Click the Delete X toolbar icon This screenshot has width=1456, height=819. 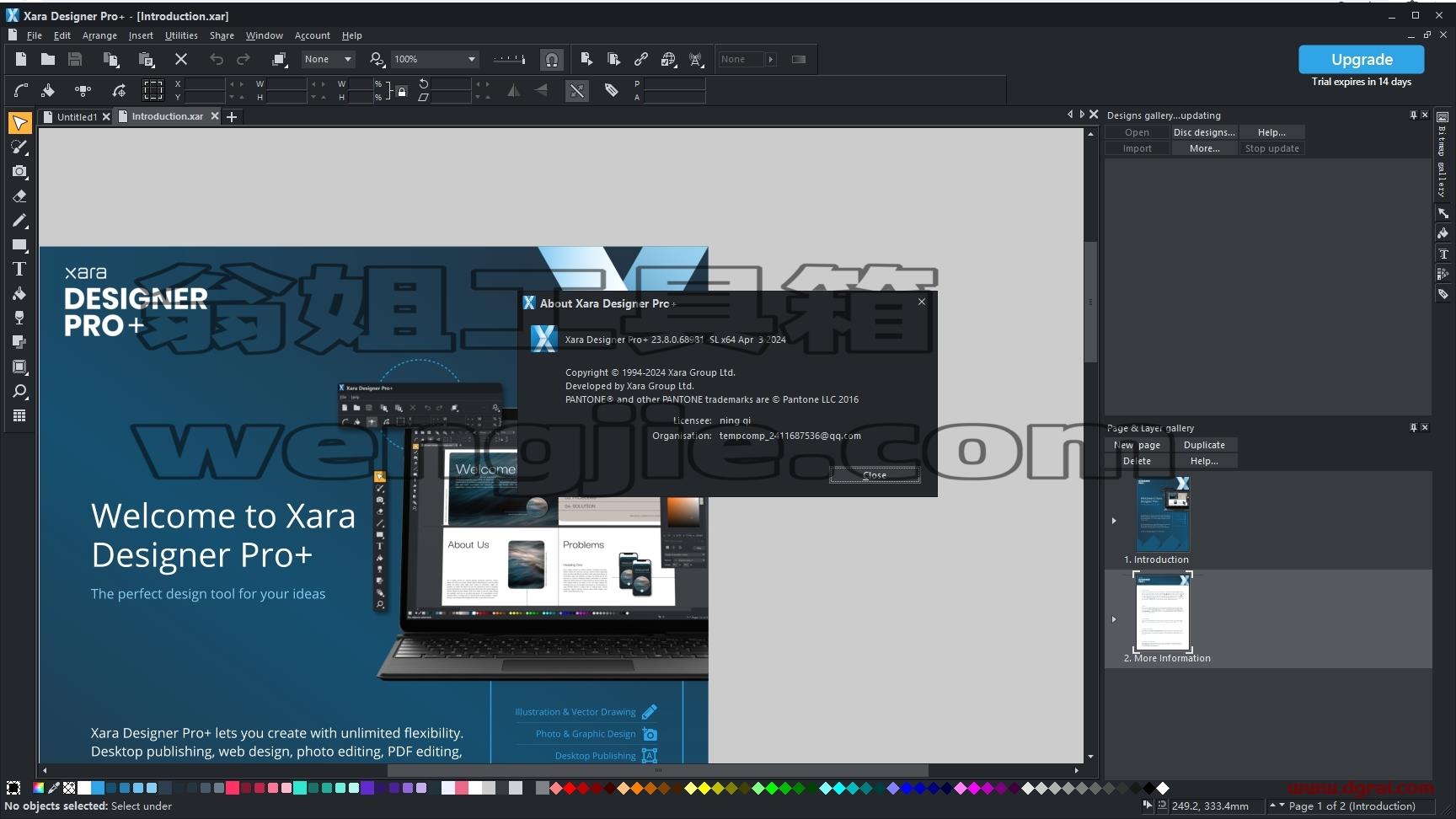180,59
